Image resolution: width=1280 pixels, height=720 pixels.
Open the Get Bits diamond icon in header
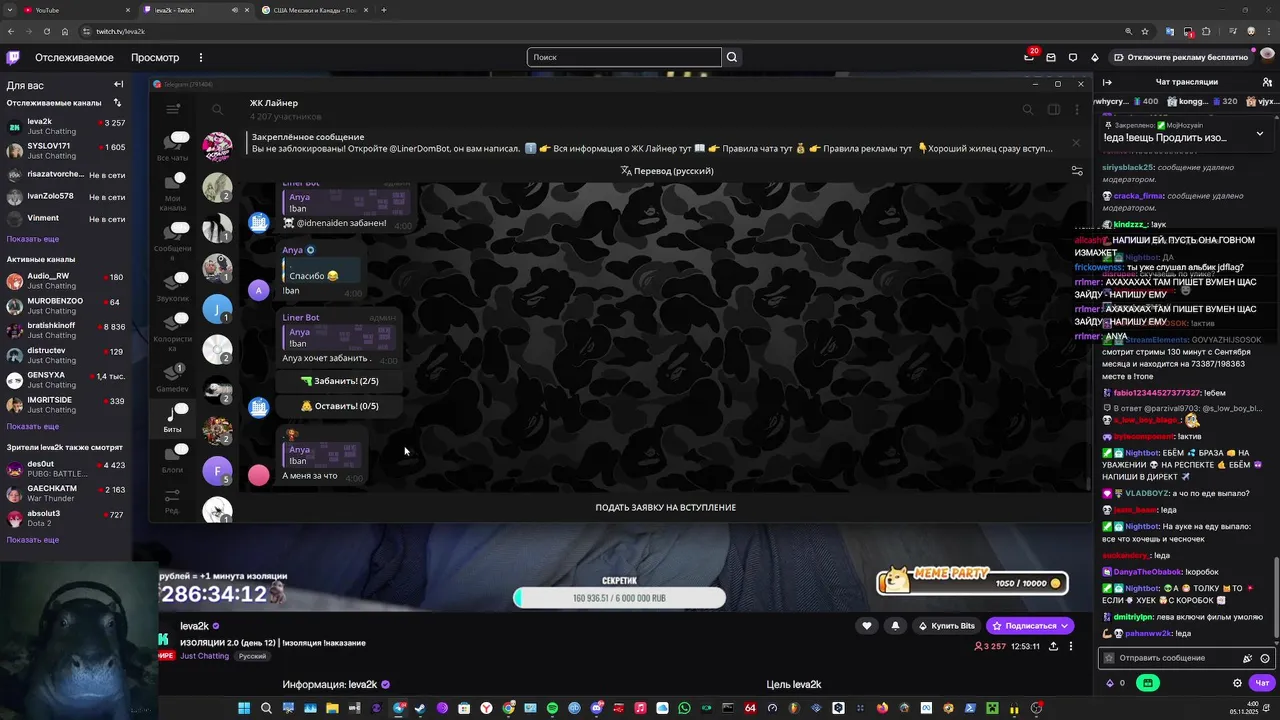pos(1095,57)
